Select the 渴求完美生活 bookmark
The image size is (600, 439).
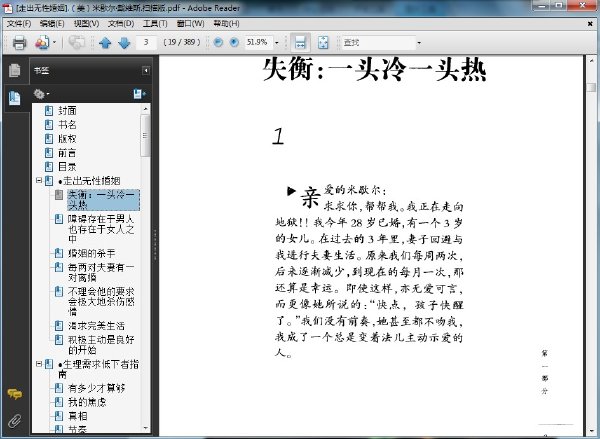point(96,326)
